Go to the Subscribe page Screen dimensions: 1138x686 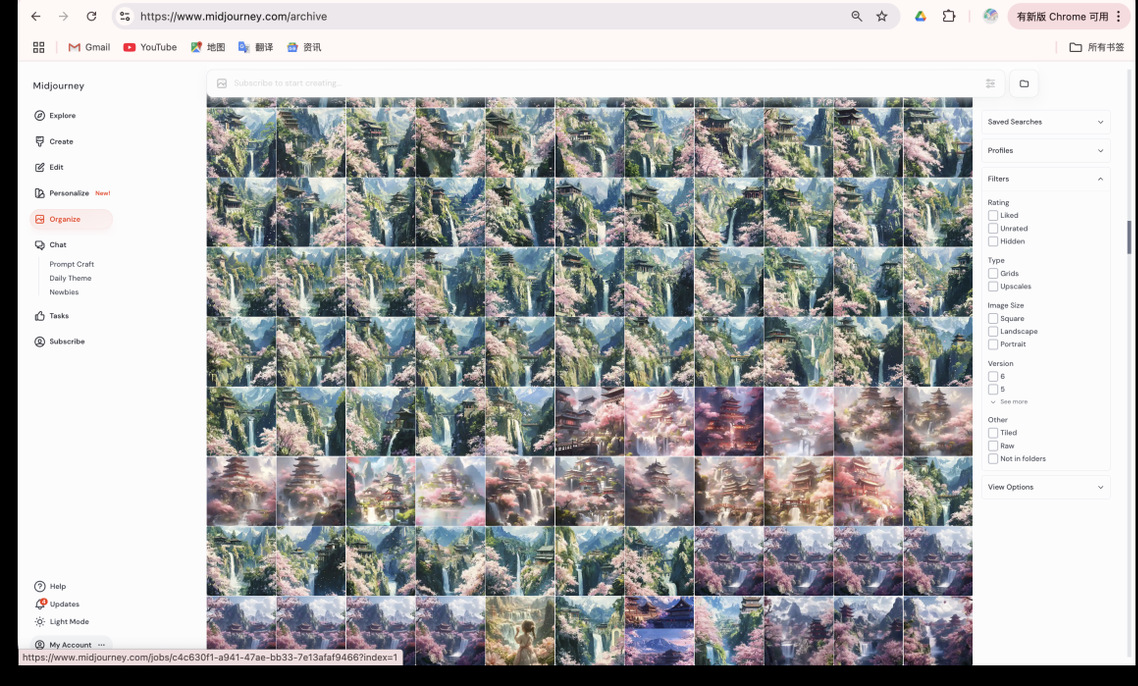(67, 342)
